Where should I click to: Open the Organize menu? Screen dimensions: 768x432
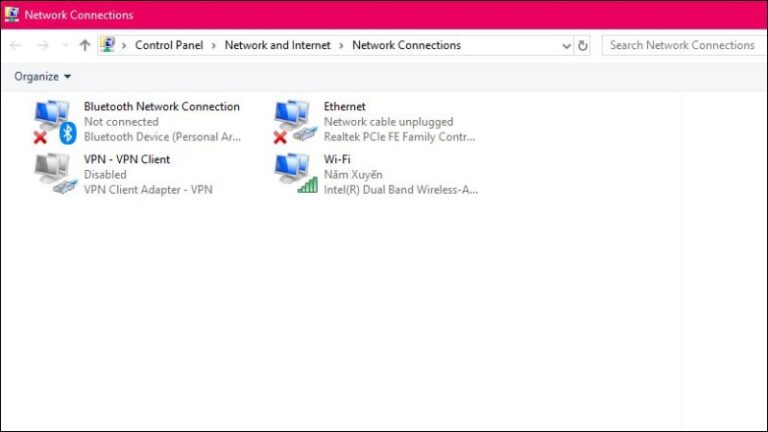pyautogui.click(x=42, y=76)
